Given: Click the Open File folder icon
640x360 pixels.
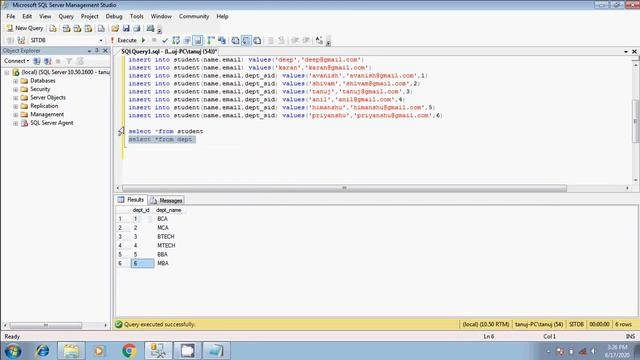Looking at the screenshot, I should click(115, 28).
